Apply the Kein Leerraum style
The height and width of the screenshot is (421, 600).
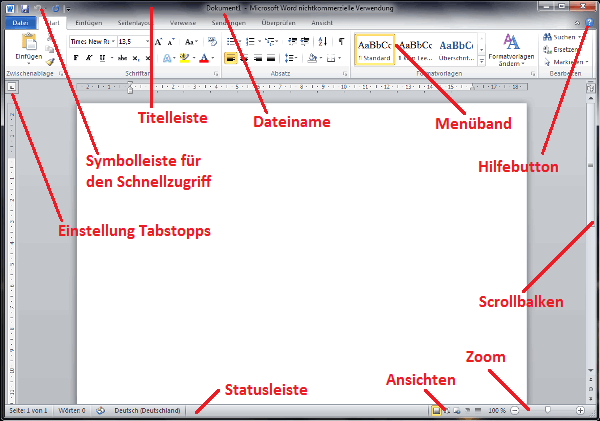416,50
